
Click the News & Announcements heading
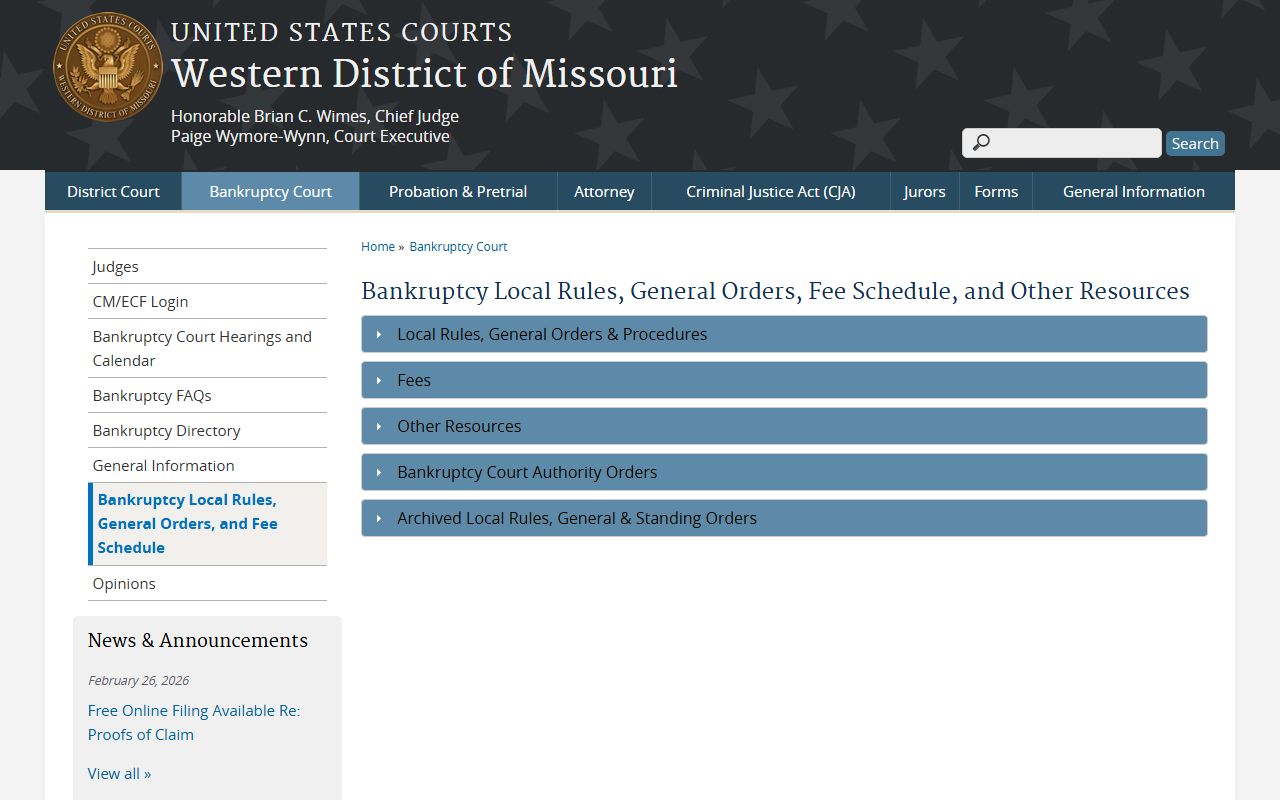[198, 640]
